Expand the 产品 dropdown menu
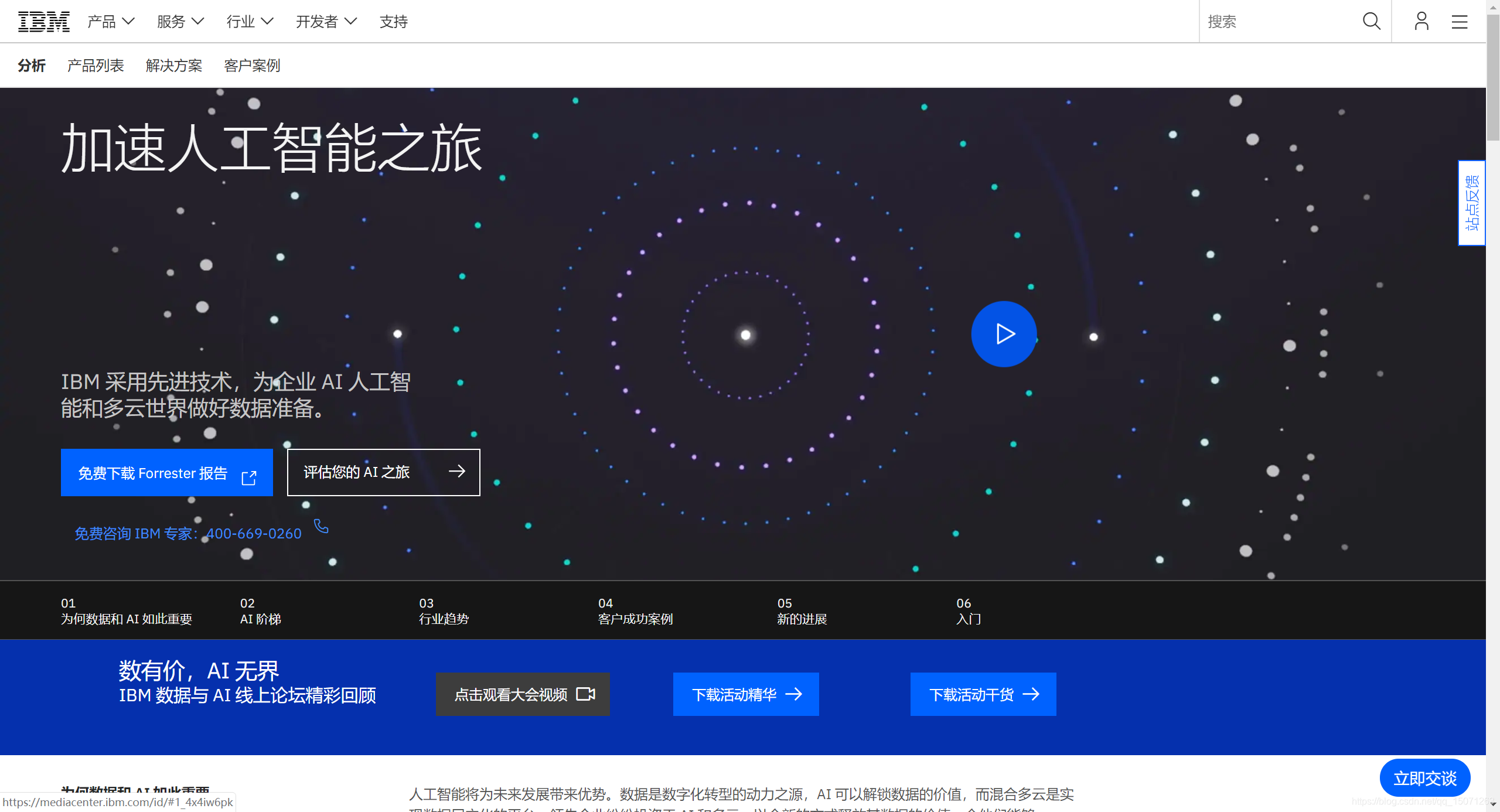The width and height of the screenshot is (1500, 812). click(x=111, y=22)
